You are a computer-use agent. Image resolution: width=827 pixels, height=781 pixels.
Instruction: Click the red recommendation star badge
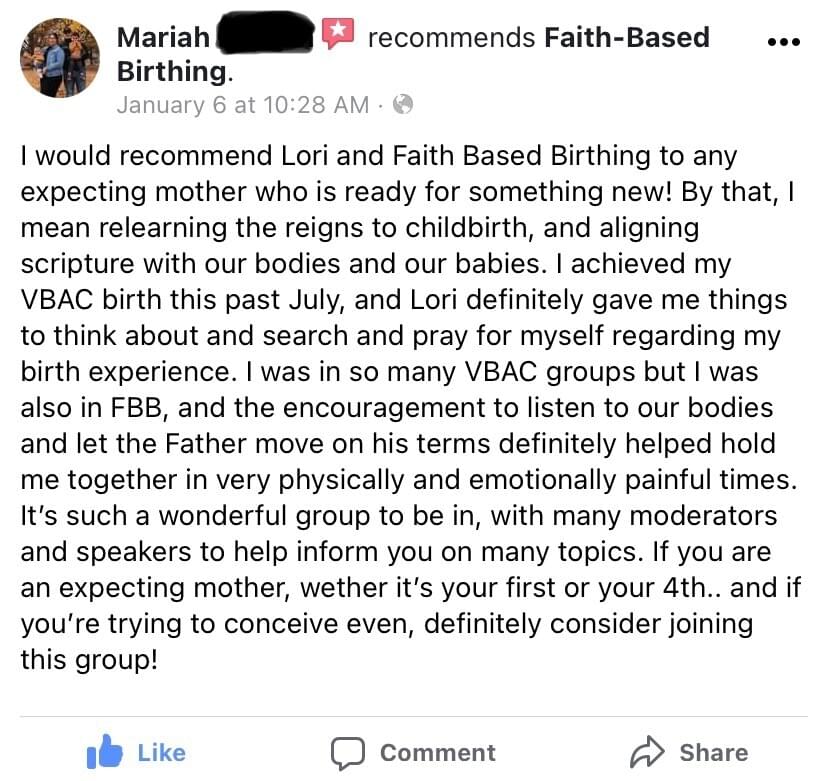(338, 35)
